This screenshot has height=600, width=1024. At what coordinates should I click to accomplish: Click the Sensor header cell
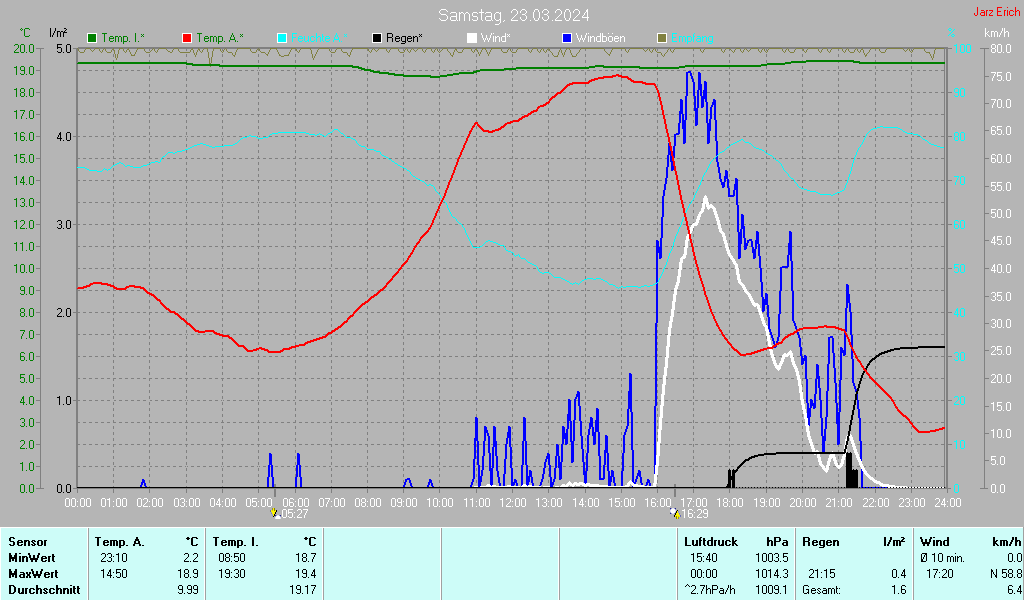pyautogui.click(x=27, y=542)
